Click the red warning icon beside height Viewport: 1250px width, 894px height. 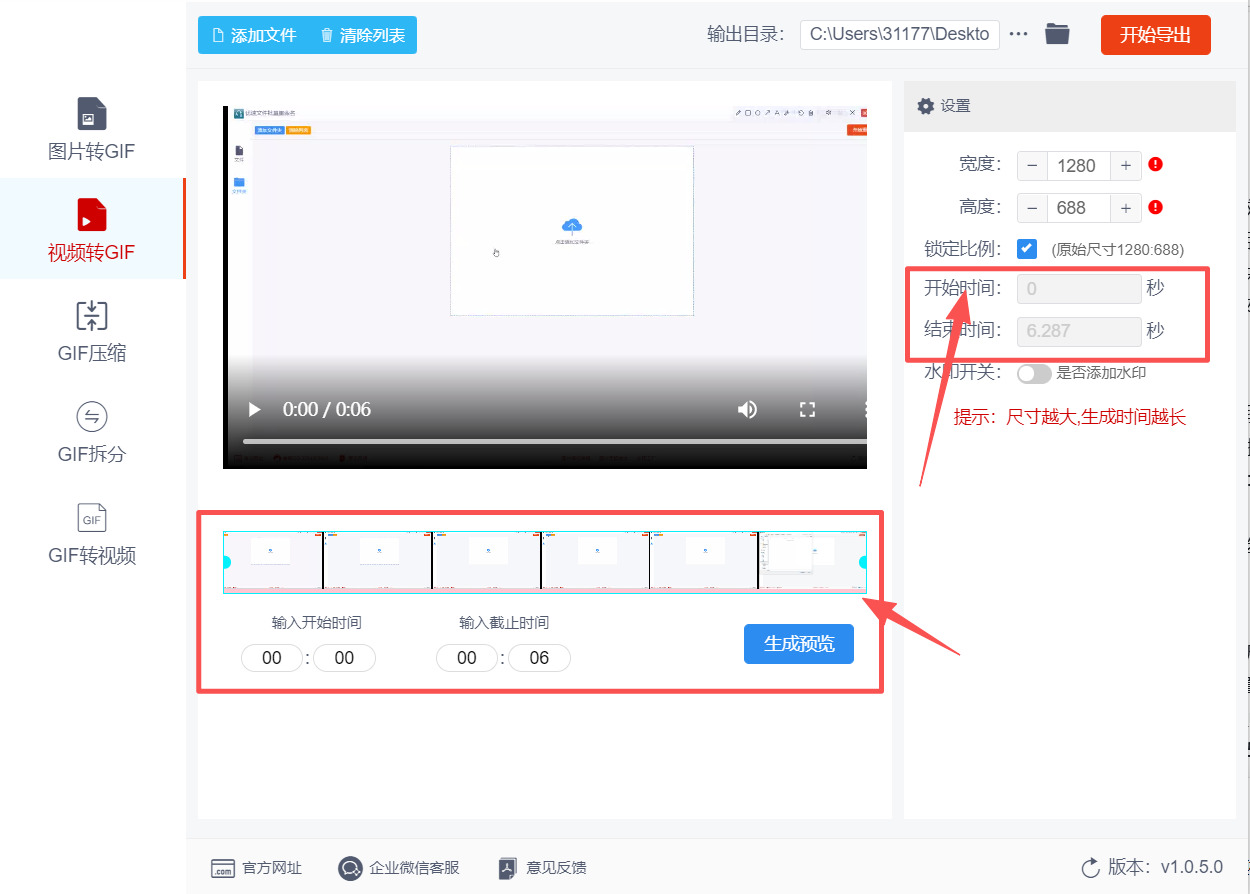[1155, 207]
